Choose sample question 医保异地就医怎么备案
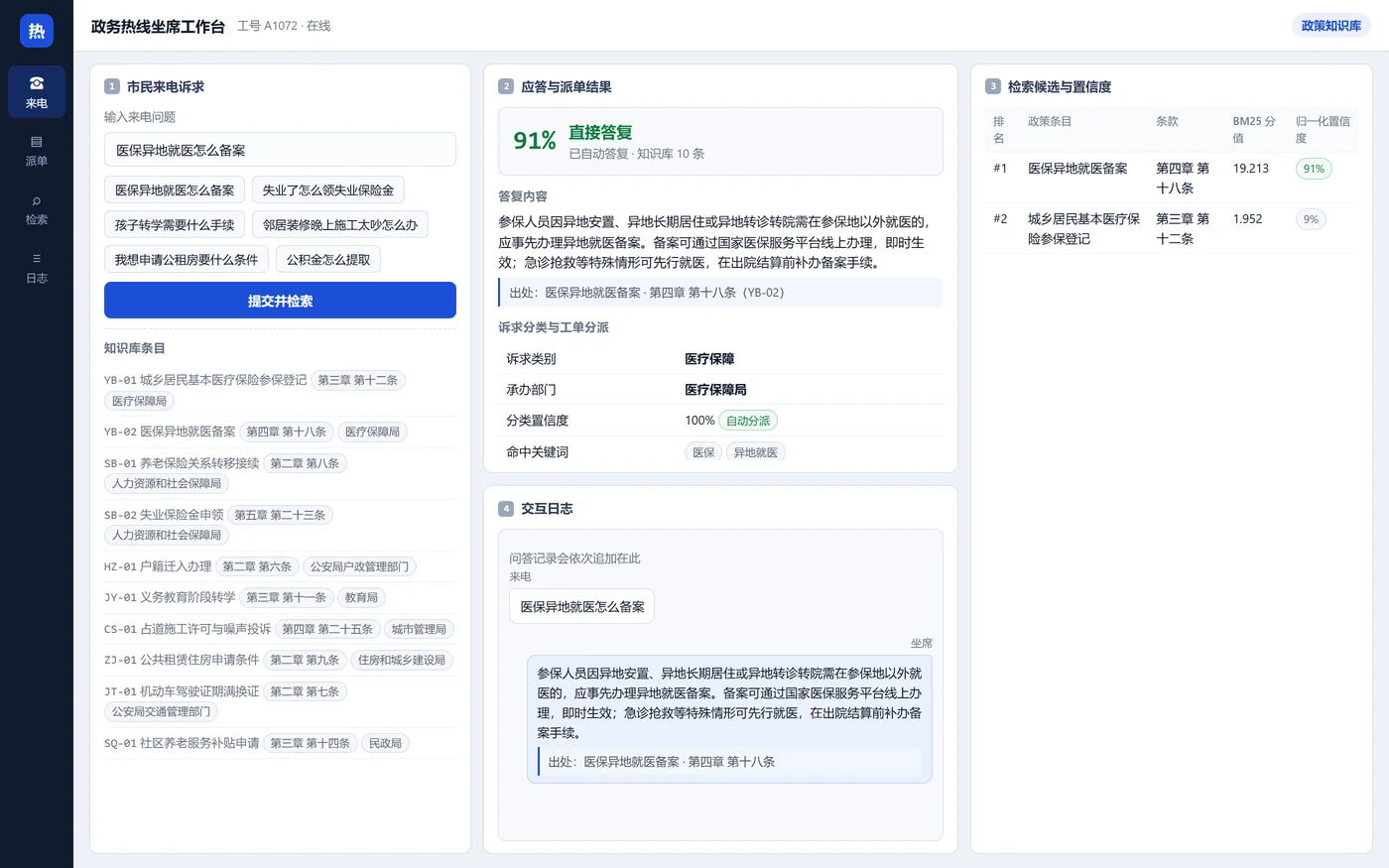Viewport: 1389px width, 868px height. coord(175,189)
